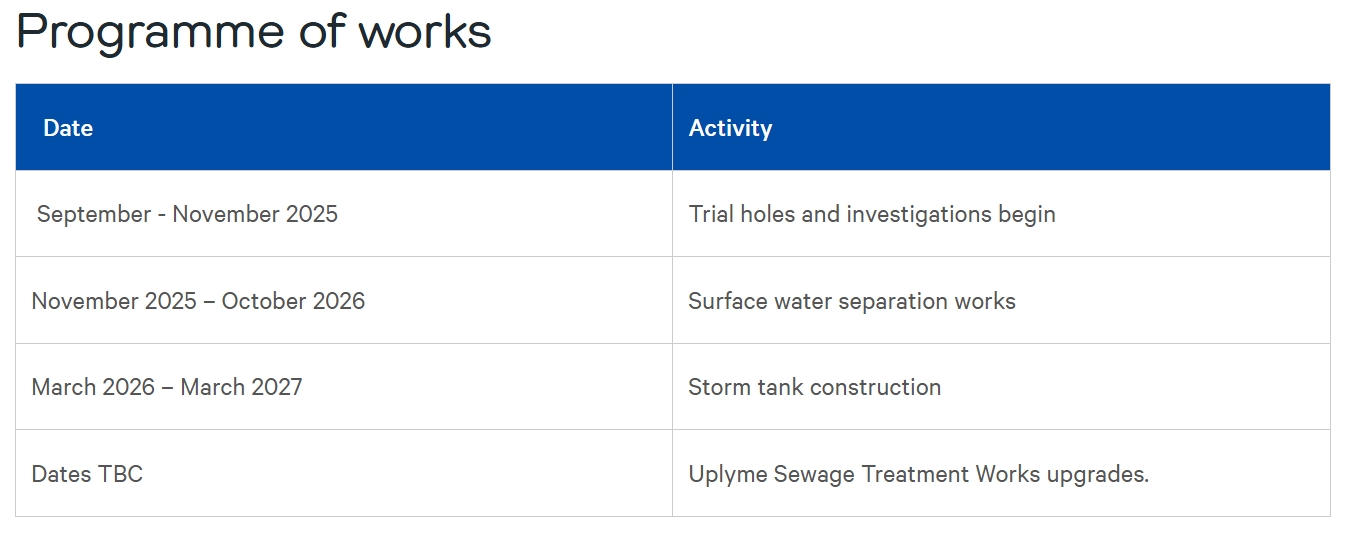The height and width of the screenshot is (534, 1347).
Task: Click the November 2025 – October 2026 cell
Action: coord(344,300)
